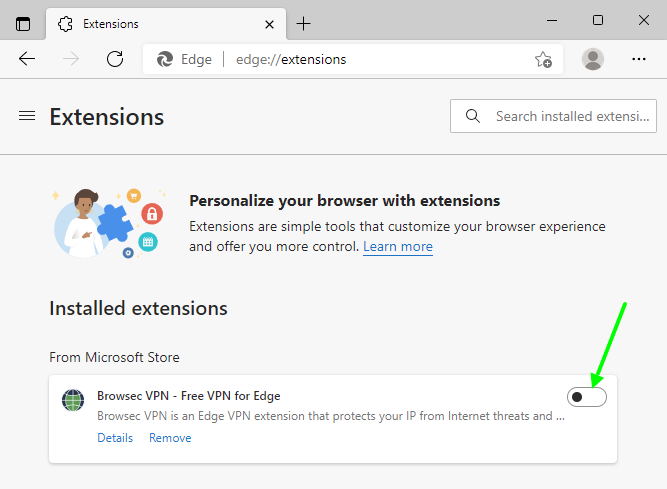667x489 pixels.
Task: Close the Extensions tab
Action: (269, 23)
